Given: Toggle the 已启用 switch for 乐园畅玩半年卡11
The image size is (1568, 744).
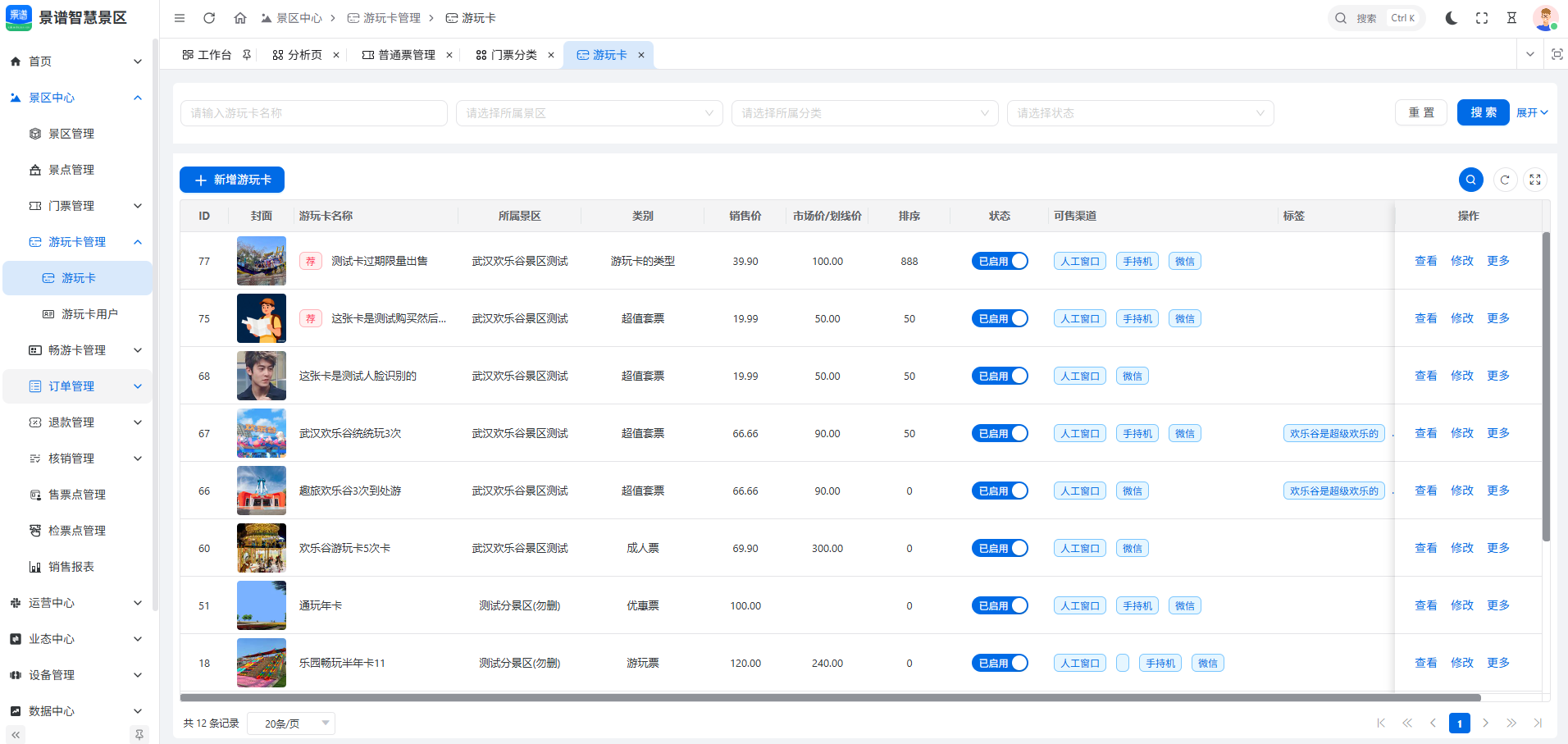Looking at the screenshot, I should coord(1000,663).
